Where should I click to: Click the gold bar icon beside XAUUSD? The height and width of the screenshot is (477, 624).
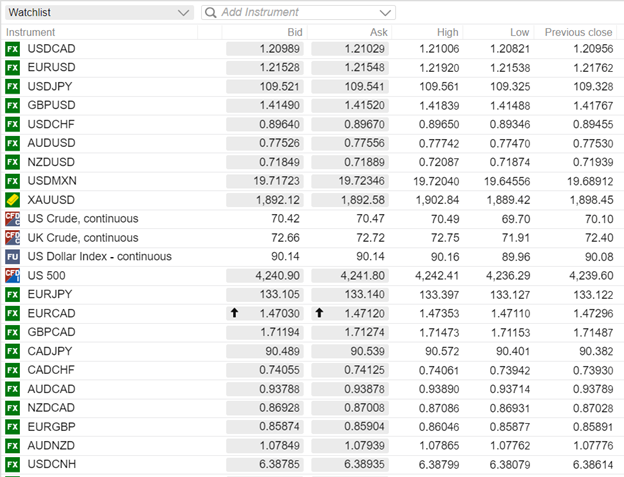coord(13,200)
